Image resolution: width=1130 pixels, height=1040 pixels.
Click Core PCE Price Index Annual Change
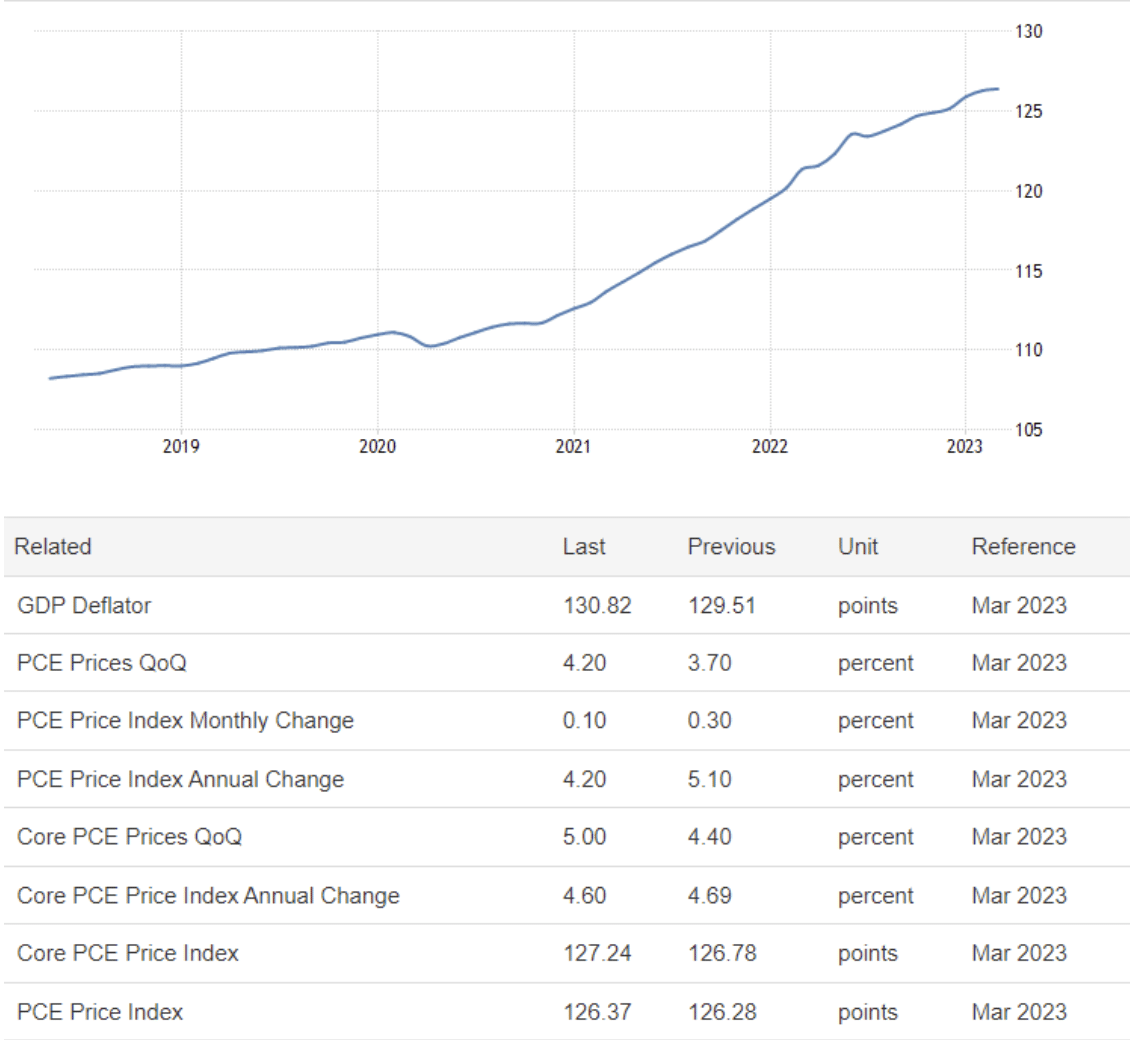pos(208,895)
